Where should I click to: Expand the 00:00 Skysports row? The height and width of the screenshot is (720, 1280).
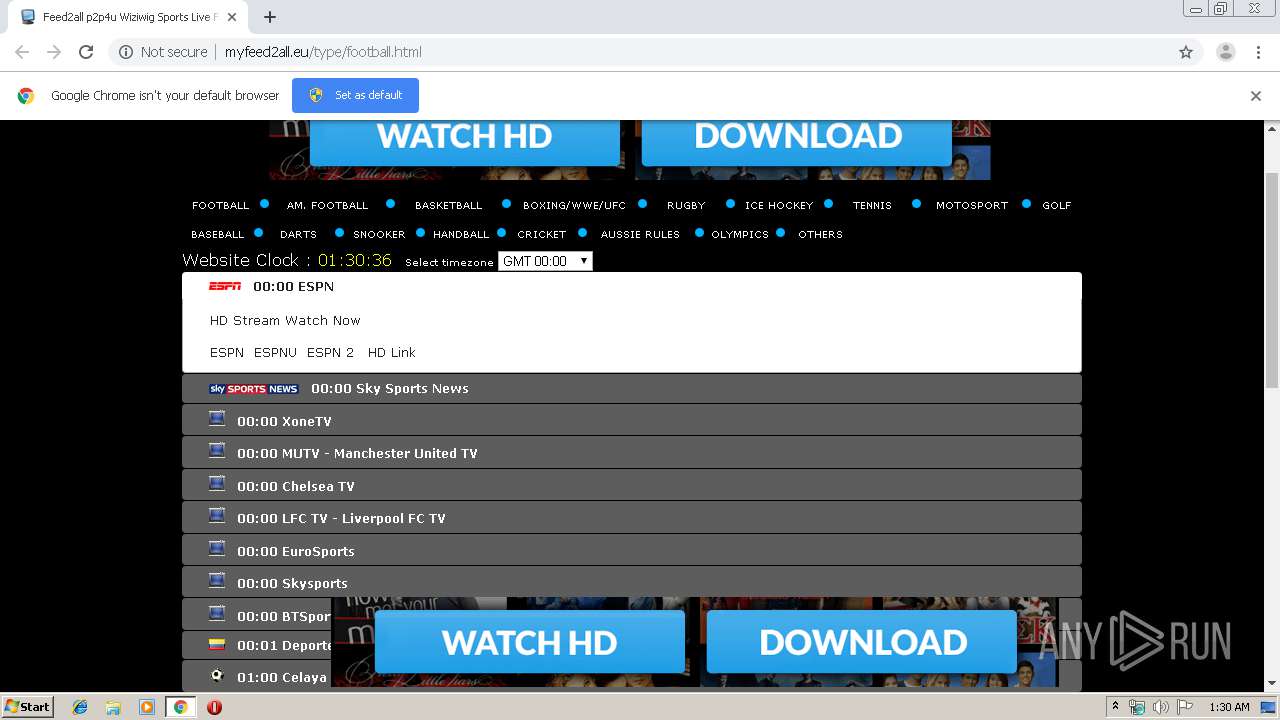pyautogui.click(x=632, y=583)
